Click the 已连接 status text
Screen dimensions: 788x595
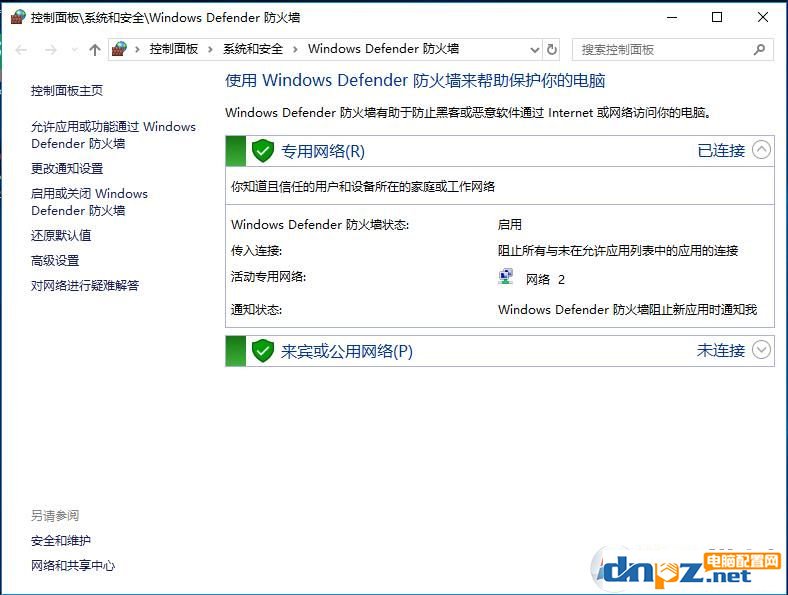pyautogui.click(x=721, y=150)
